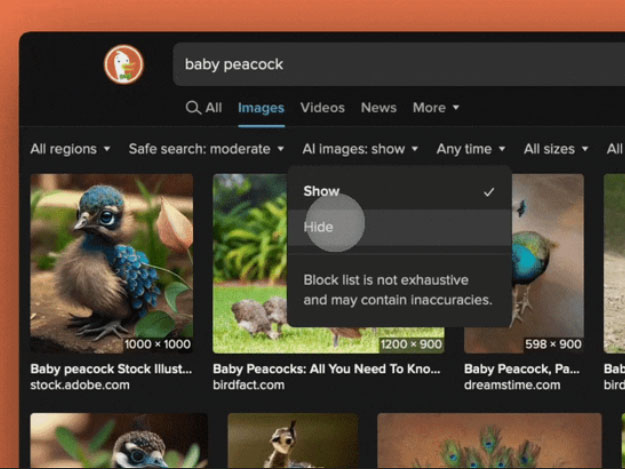The height and width of the screenshot is (469, 625).
Task: Open the Videos tab
Action: coord(322,108)
